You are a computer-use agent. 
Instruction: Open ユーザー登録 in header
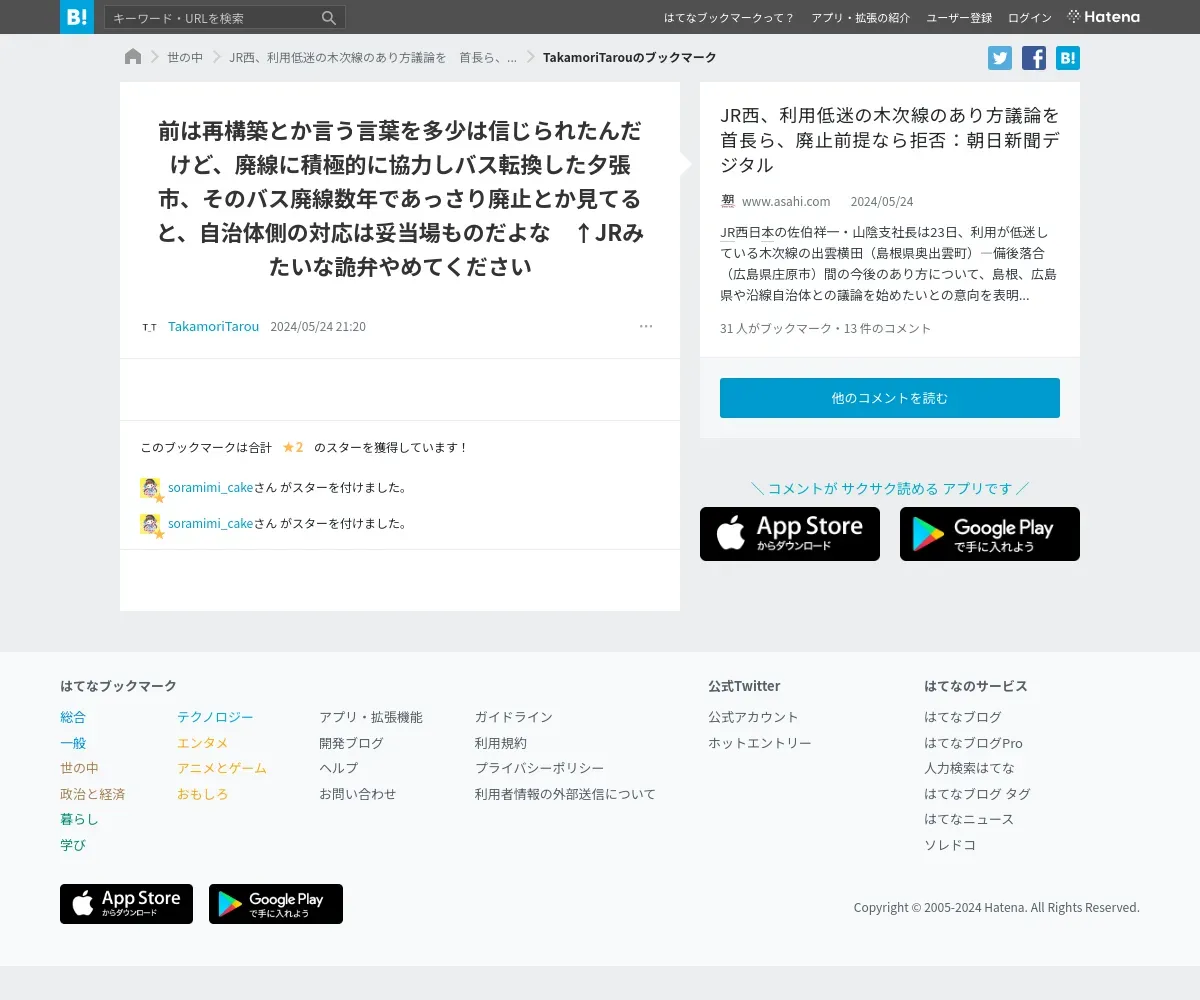(x=959, y=18)
